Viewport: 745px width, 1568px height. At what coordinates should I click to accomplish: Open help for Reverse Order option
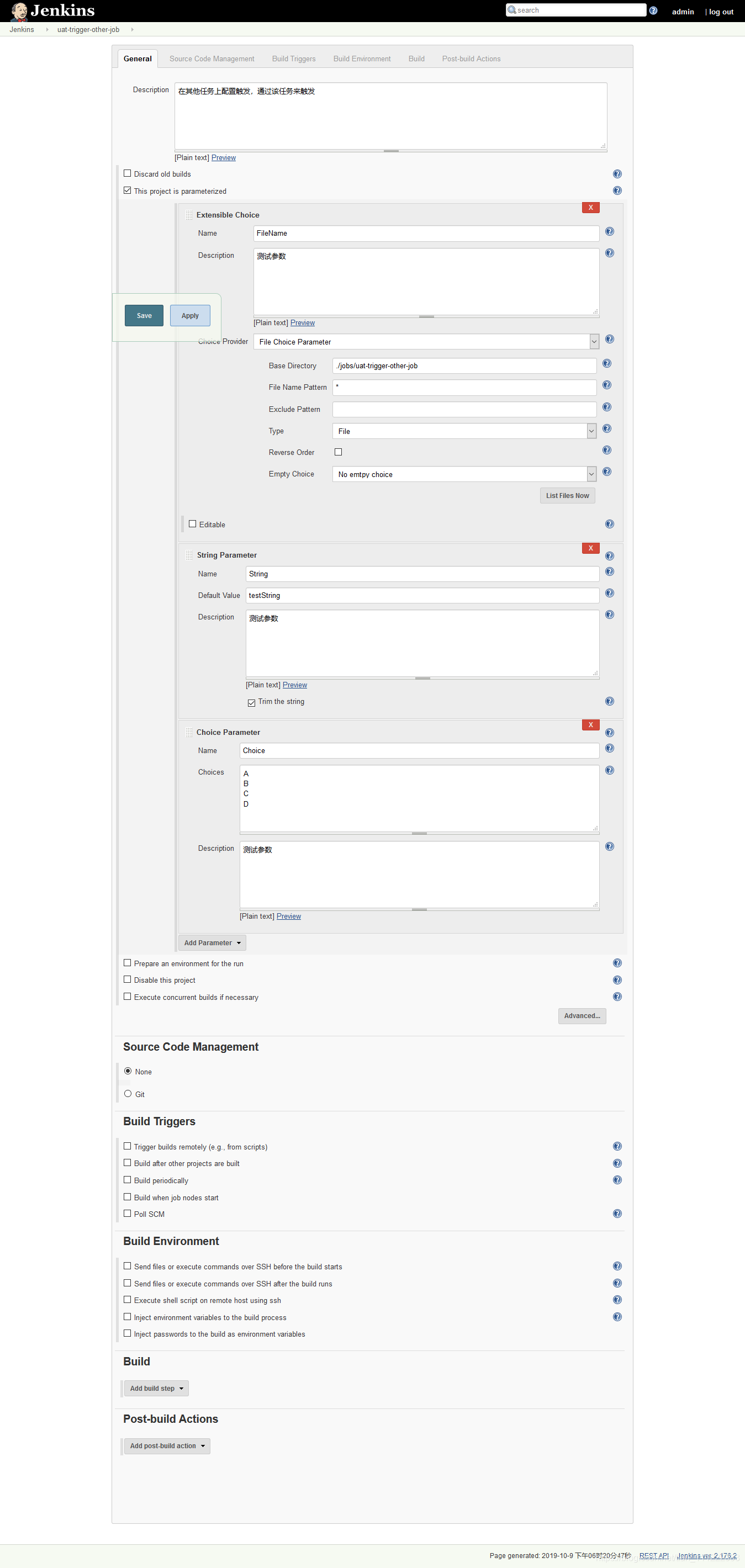607,451
